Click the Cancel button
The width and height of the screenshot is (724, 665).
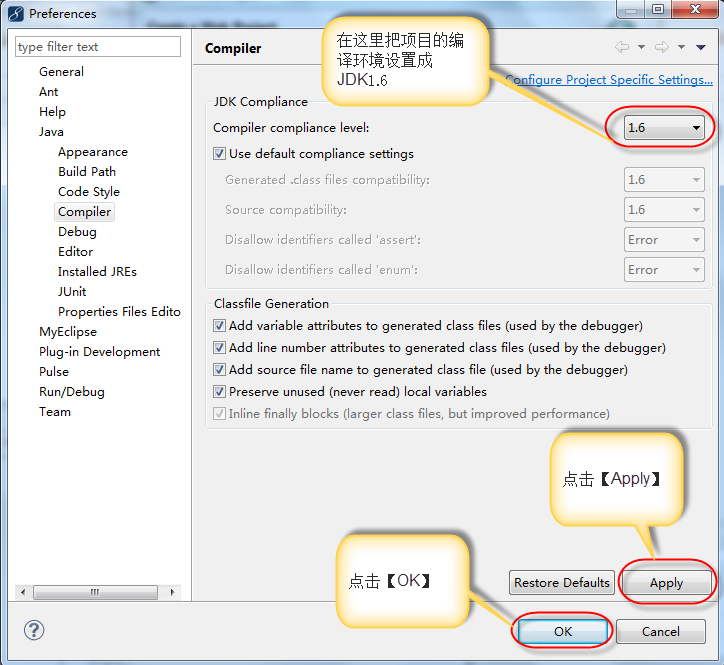point(660,631)
